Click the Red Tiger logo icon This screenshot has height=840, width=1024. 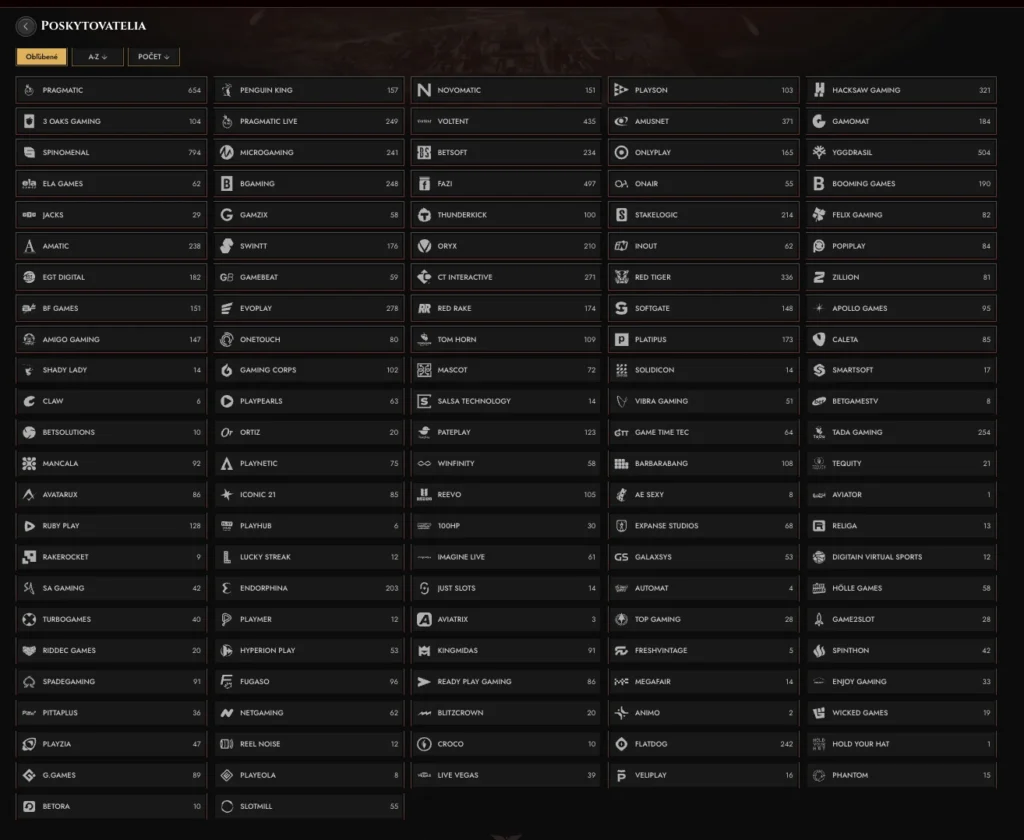(x=621, y=277)
